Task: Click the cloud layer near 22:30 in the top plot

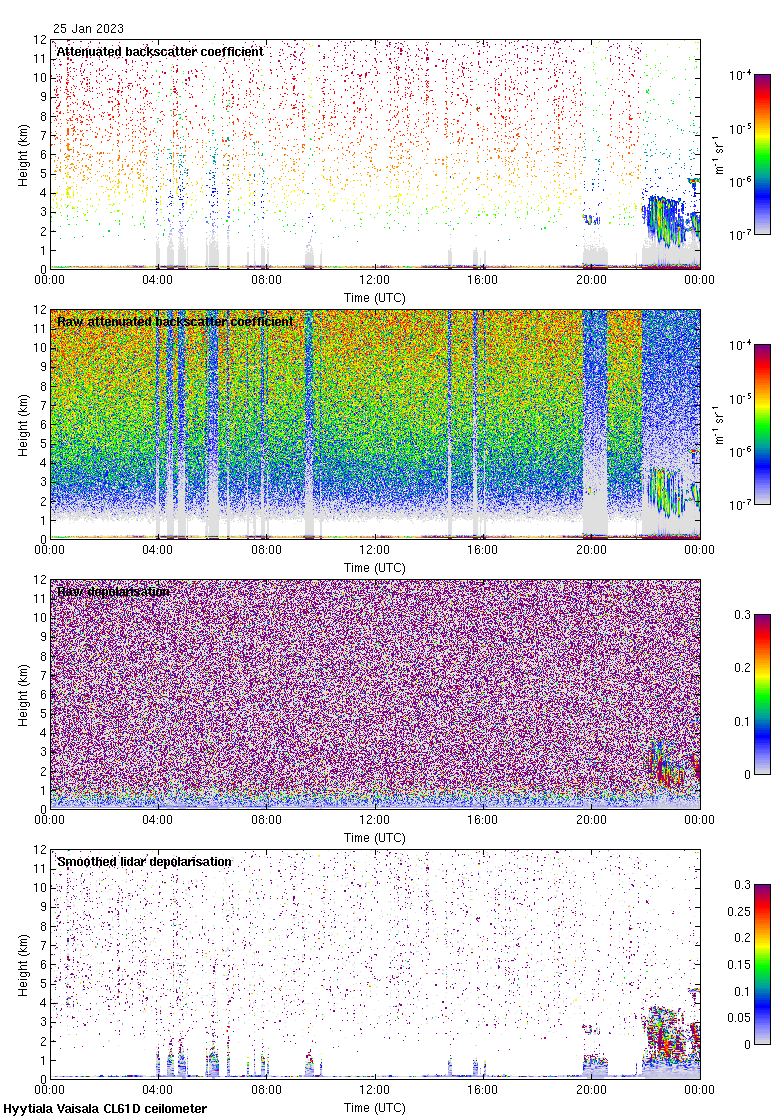Action: pos(664,220)
